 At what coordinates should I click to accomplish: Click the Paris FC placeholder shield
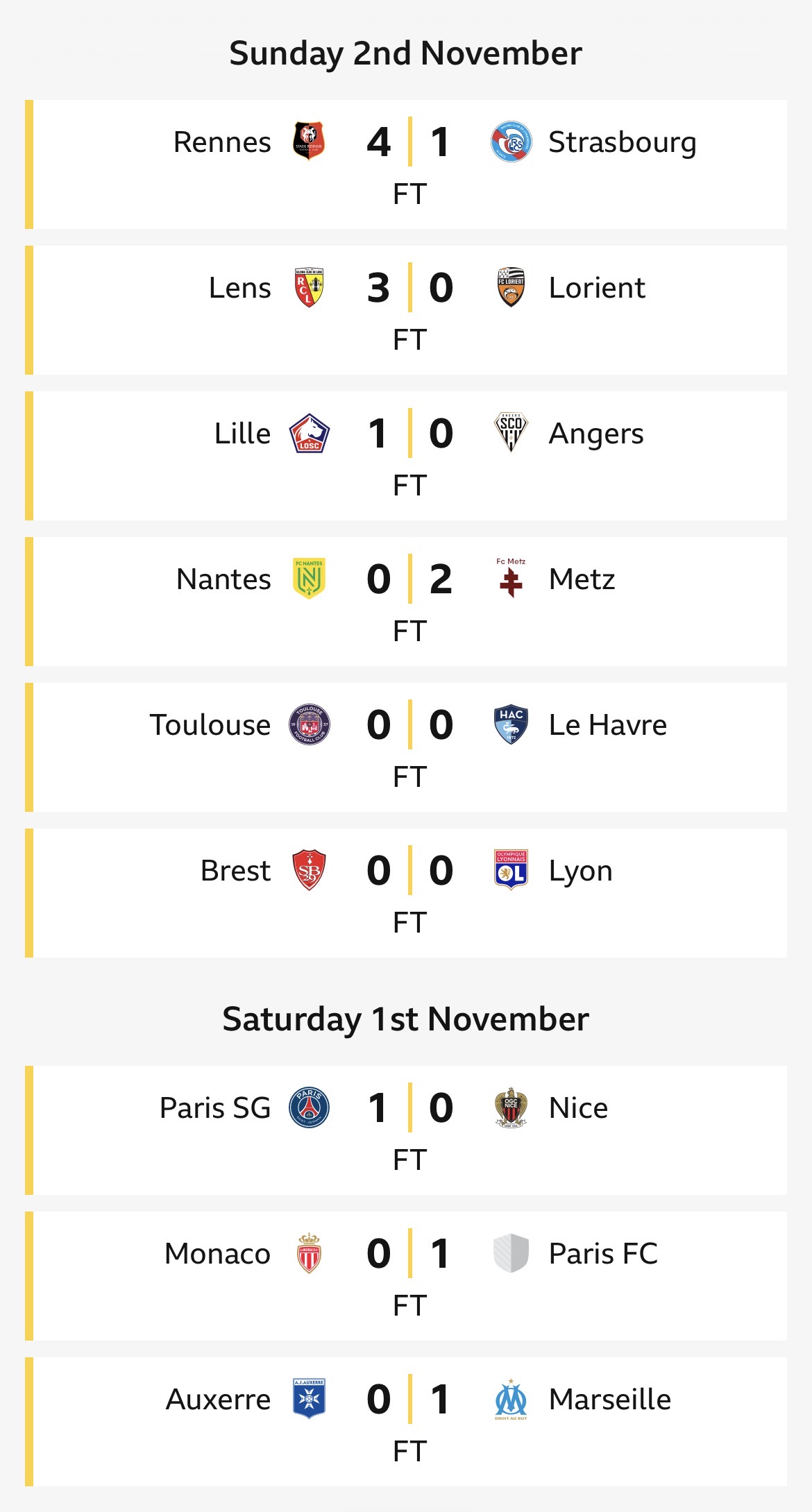click(x=511, y=1253)
